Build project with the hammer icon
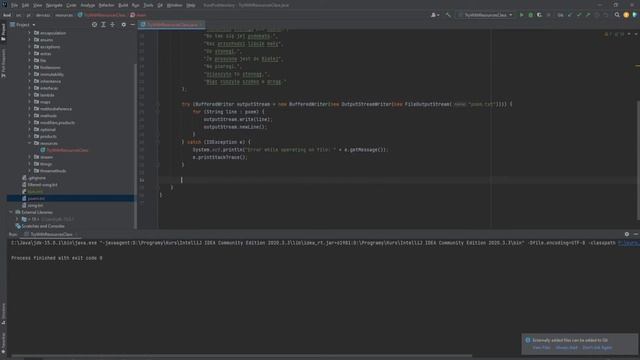 (x=448, y=15)
